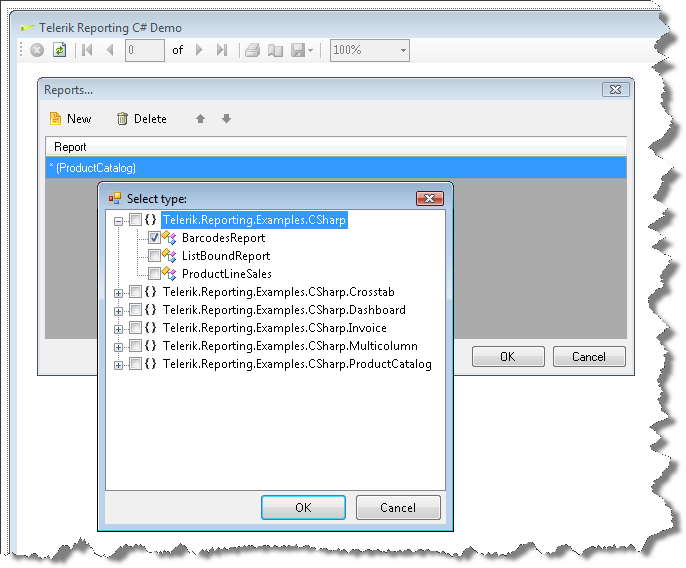The image size is (686, 568).
Task: Click the ListBoundReport class icon
Action: coord(169,256)
